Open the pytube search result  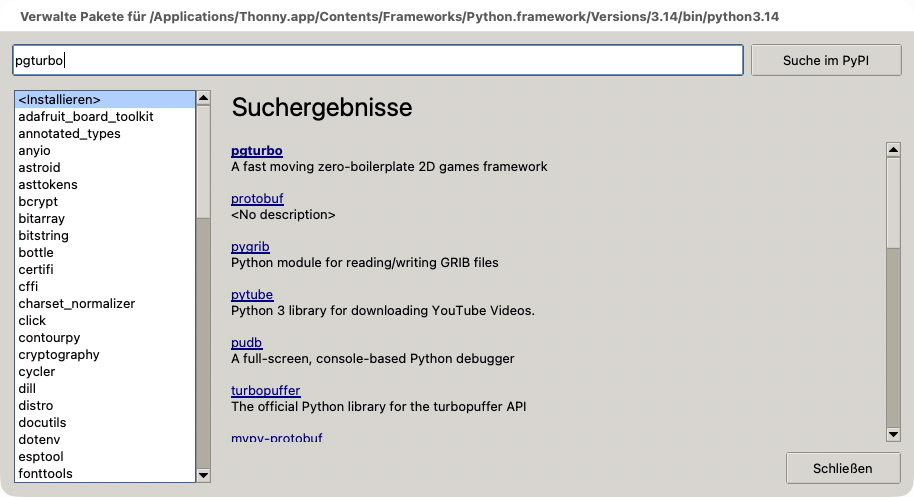[x=252, y=295]
